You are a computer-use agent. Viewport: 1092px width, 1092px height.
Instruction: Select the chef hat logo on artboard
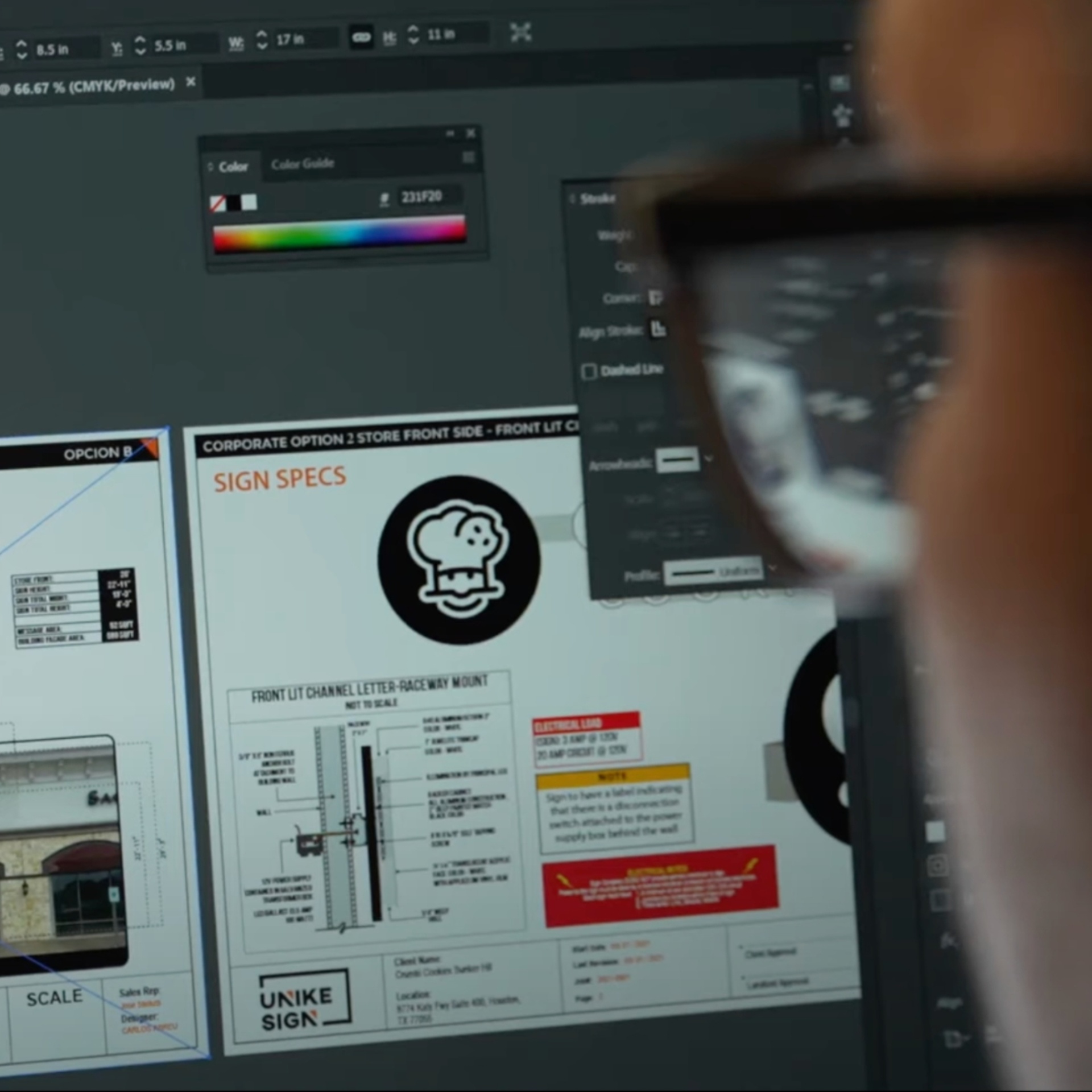coord(459,560)
